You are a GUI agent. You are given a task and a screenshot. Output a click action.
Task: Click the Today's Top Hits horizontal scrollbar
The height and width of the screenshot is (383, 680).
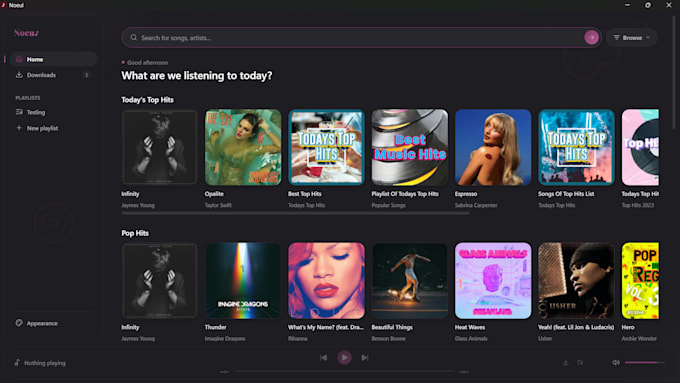point(295,213)
